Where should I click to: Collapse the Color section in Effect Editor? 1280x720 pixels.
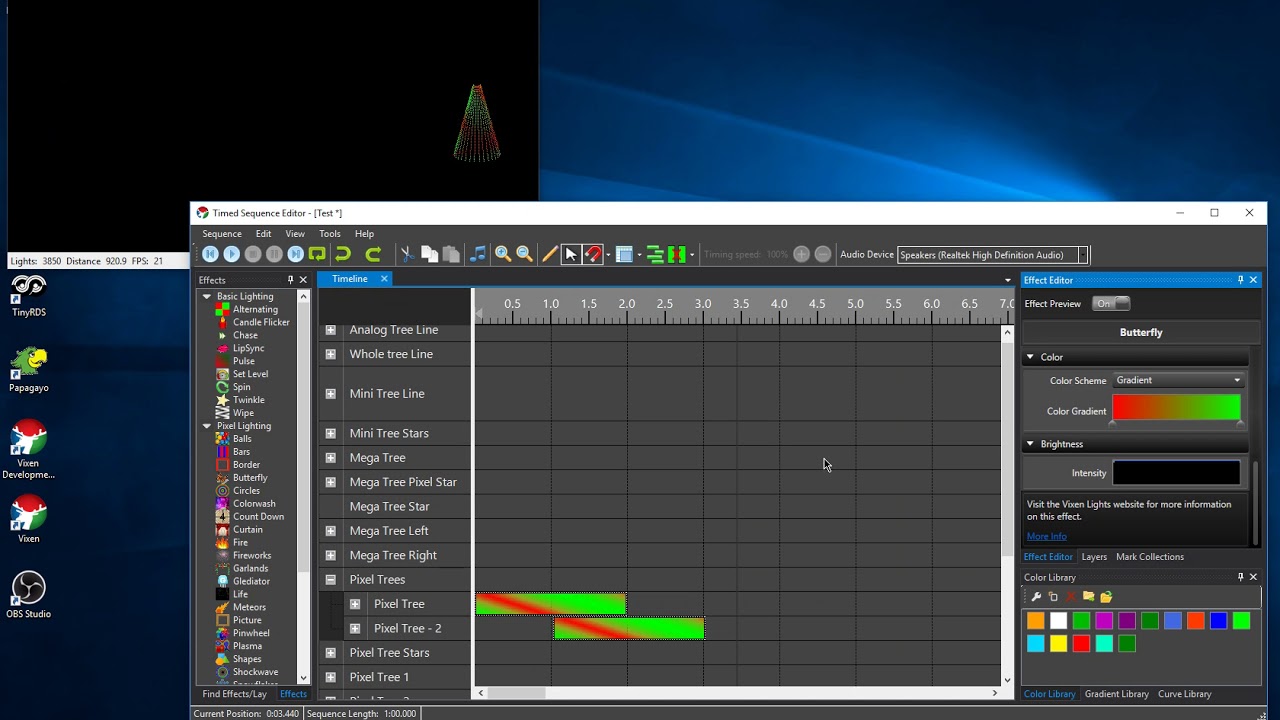pyautogui.click(x=1030, y=357)
